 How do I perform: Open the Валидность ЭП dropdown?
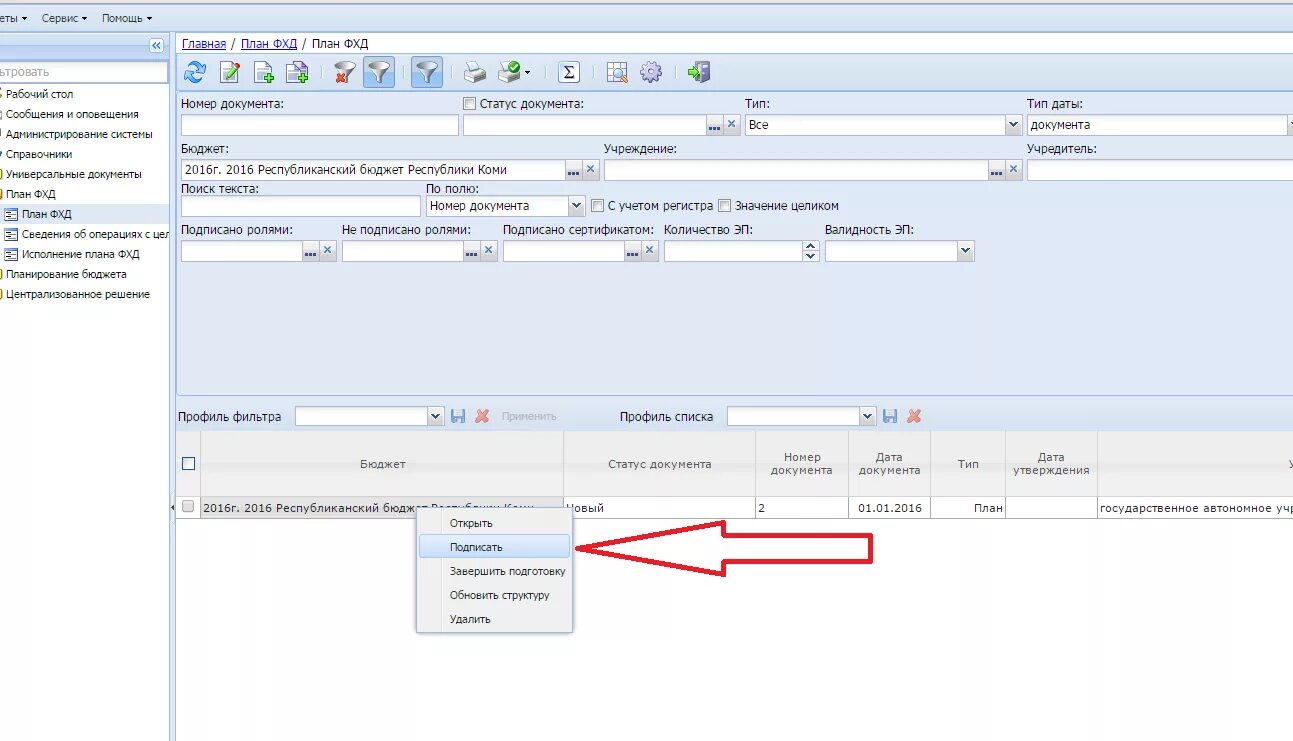(x=965, y=252)
